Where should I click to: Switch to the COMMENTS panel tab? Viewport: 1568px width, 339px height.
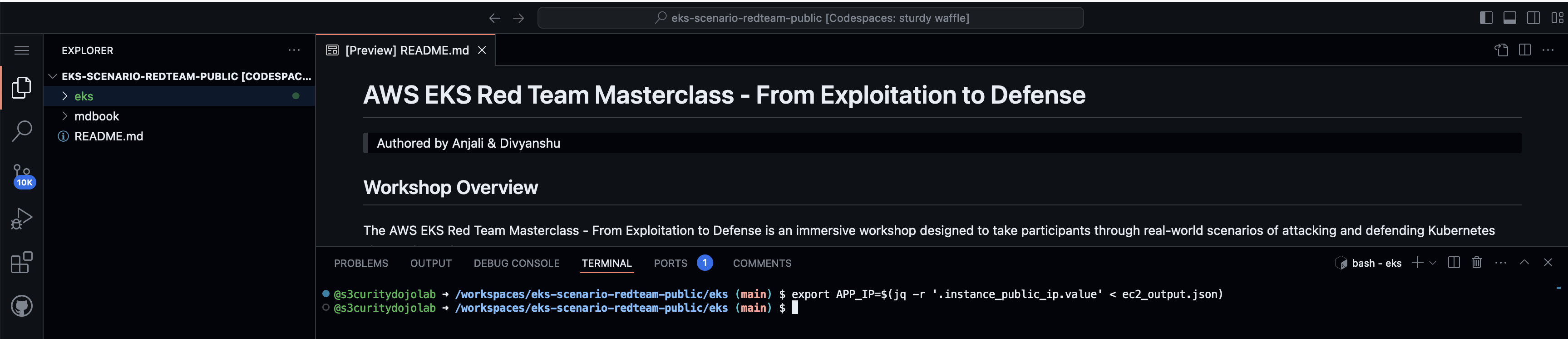(x=762, y=264)
